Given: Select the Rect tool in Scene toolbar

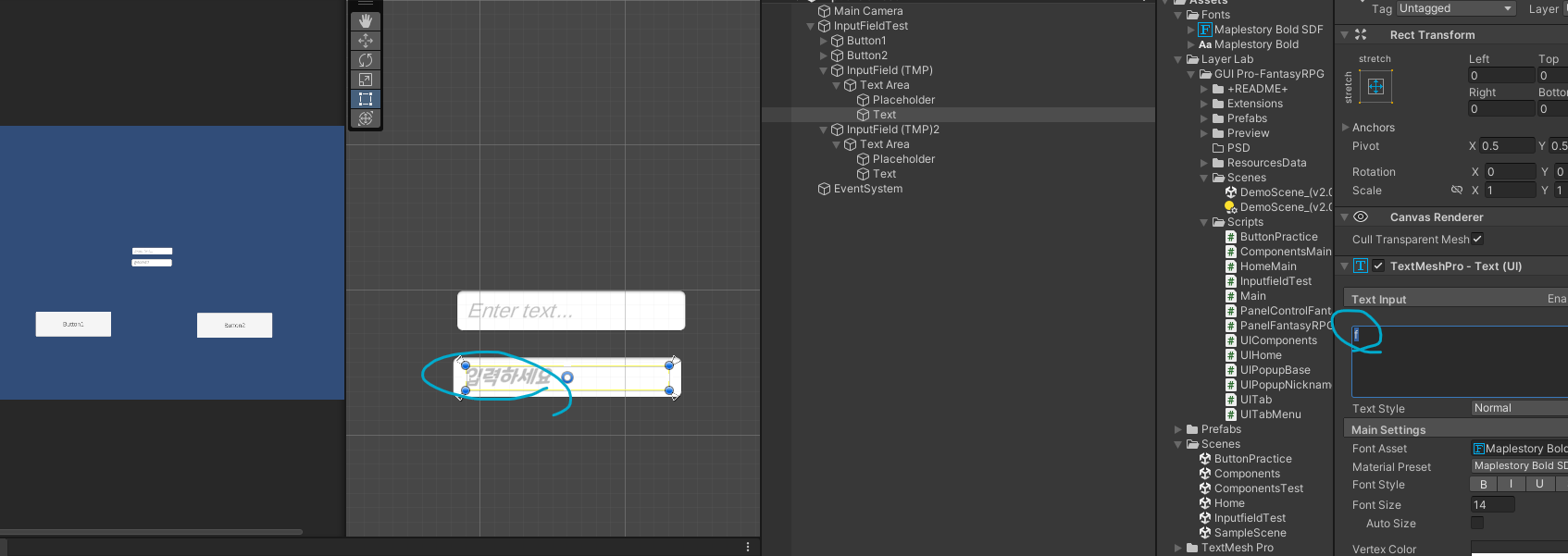Looking at the screenshot, I should [366, 99].
